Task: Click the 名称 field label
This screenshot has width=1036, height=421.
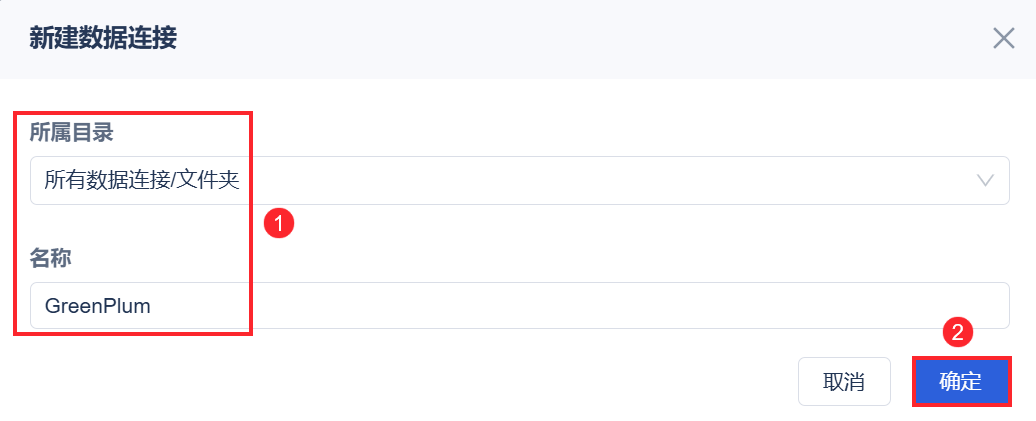Action: [x=50, y=258]
